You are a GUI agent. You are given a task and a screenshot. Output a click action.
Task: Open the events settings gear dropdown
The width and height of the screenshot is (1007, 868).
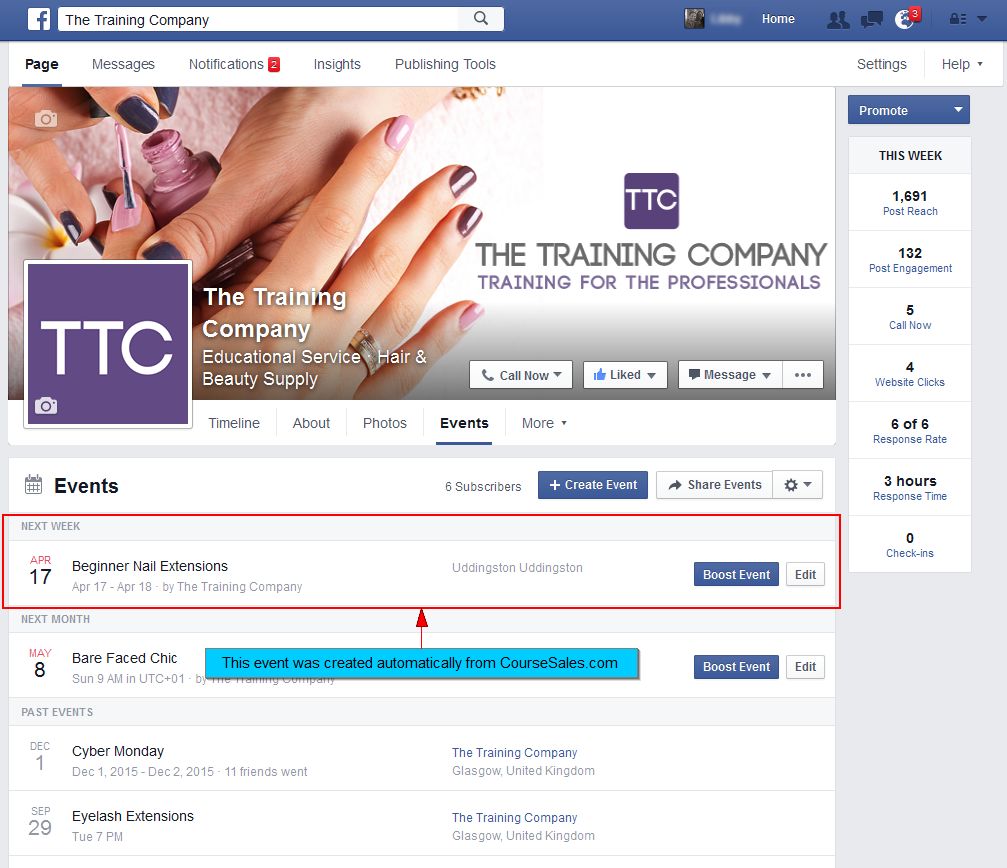pos(798,485)
